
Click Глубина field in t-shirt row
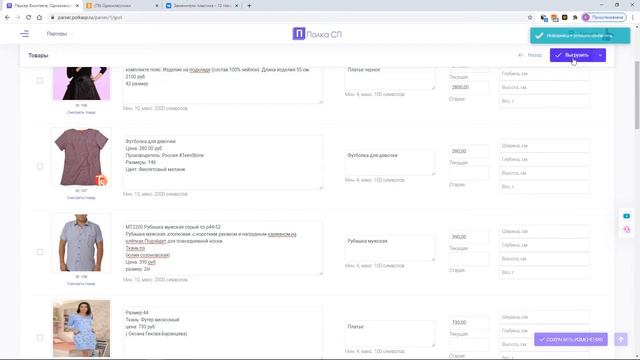tap(544, 159)
